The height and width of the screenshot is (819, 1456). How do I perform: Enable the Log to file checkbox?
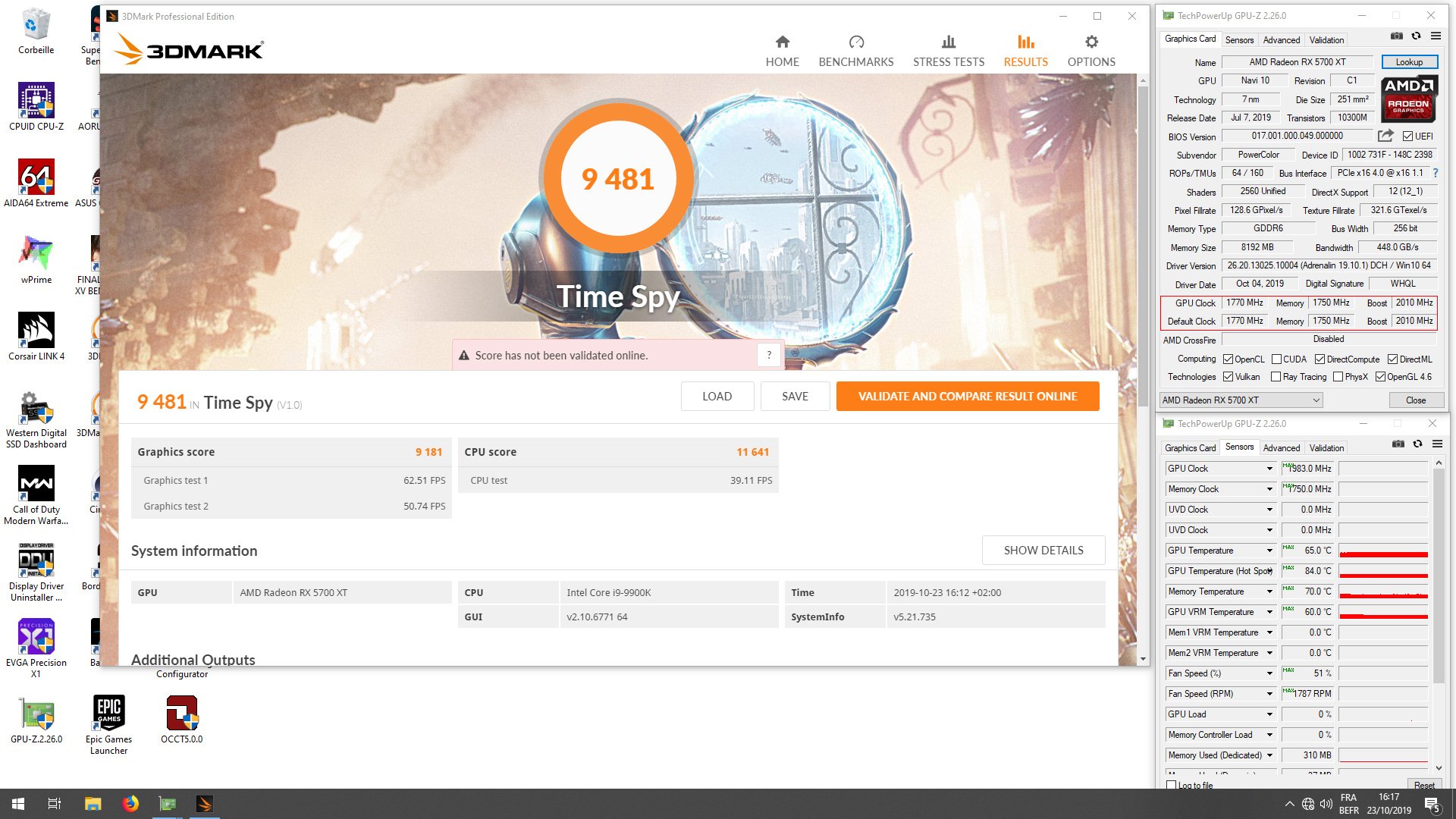1172,785
